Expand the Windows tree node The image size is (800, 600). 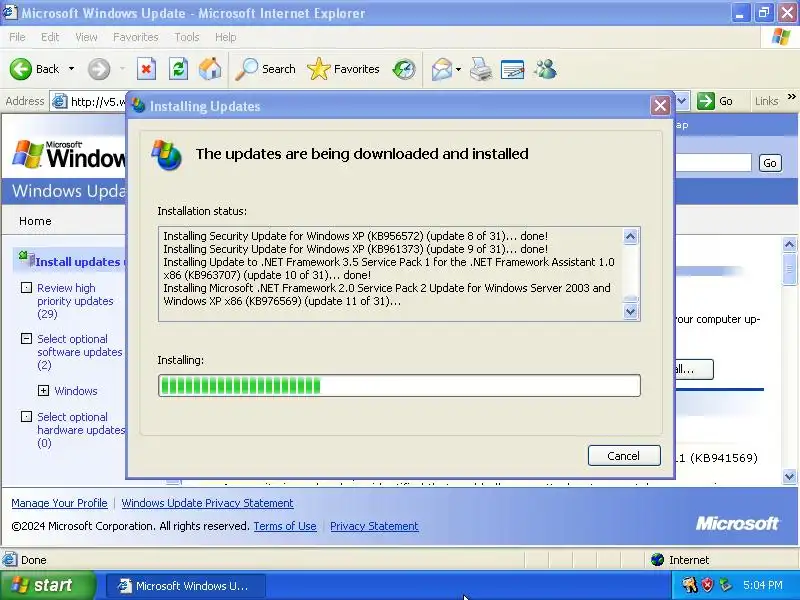[x=43, y=391]
